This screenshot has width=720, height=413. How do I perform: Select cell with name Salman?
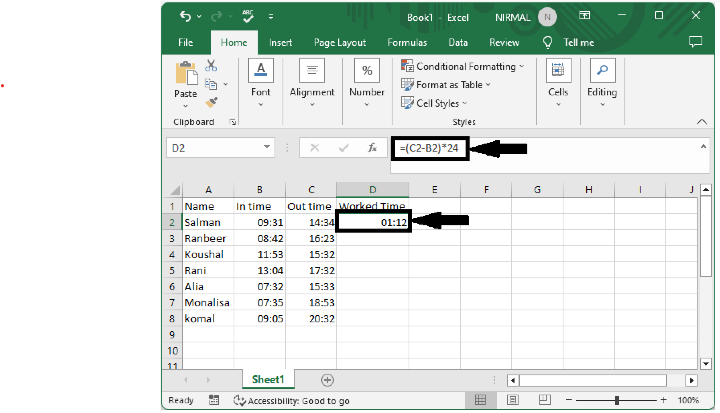tap(208, 222)
